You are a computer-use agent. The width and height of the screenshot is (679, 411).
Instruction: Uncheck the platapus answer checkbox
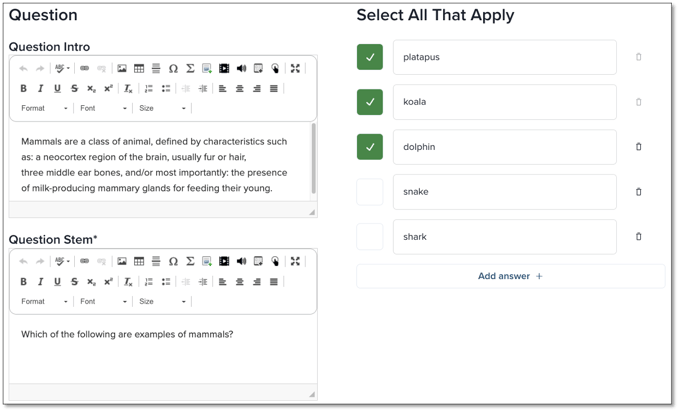point(370,57)
